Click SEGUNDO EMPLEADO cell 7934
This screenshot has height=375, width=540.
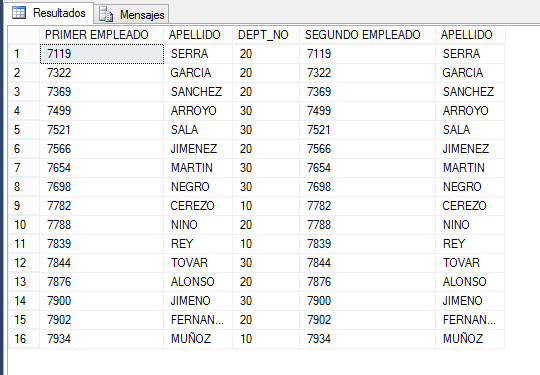pyautogui.click(x=367, y=339)
